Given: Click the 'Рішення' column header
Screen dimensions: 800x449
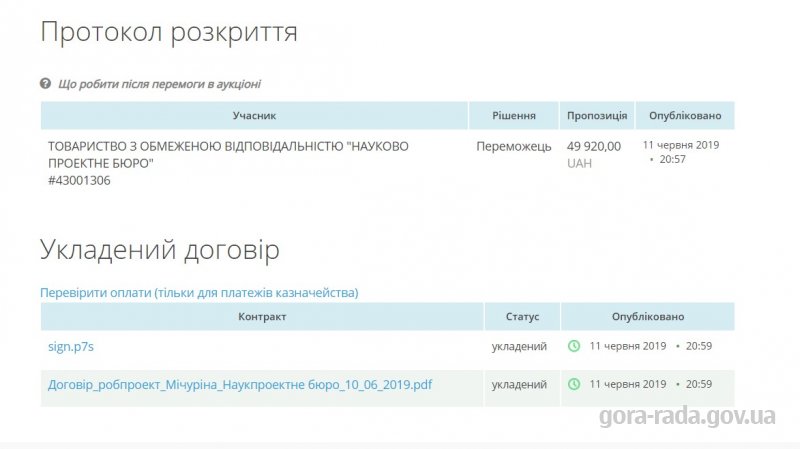Looking at the screenshot, I should tap(514, 115).
